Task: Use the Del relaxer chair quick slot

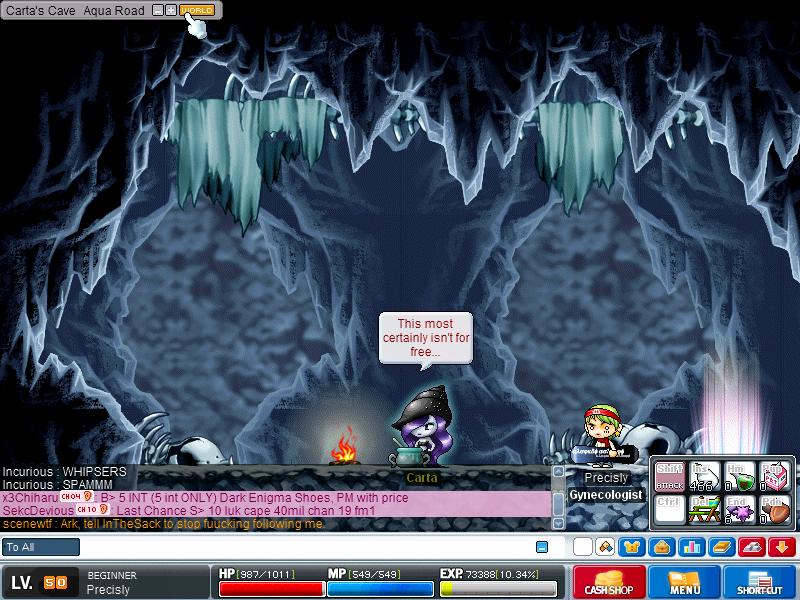Action: coord(705,509)
